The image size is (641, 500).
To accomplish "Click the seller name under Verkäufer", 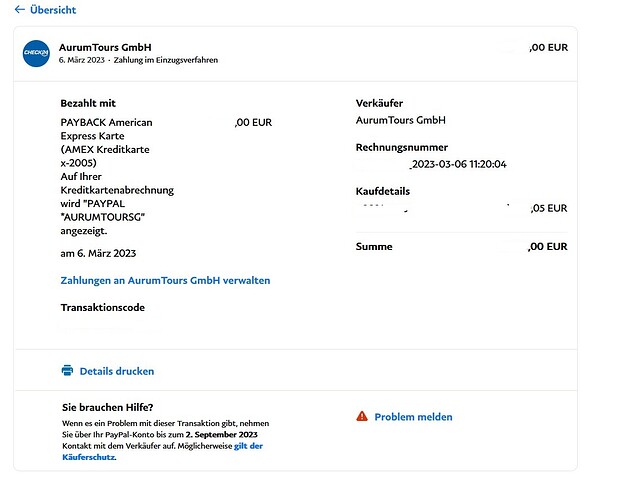I will [400, 120].
